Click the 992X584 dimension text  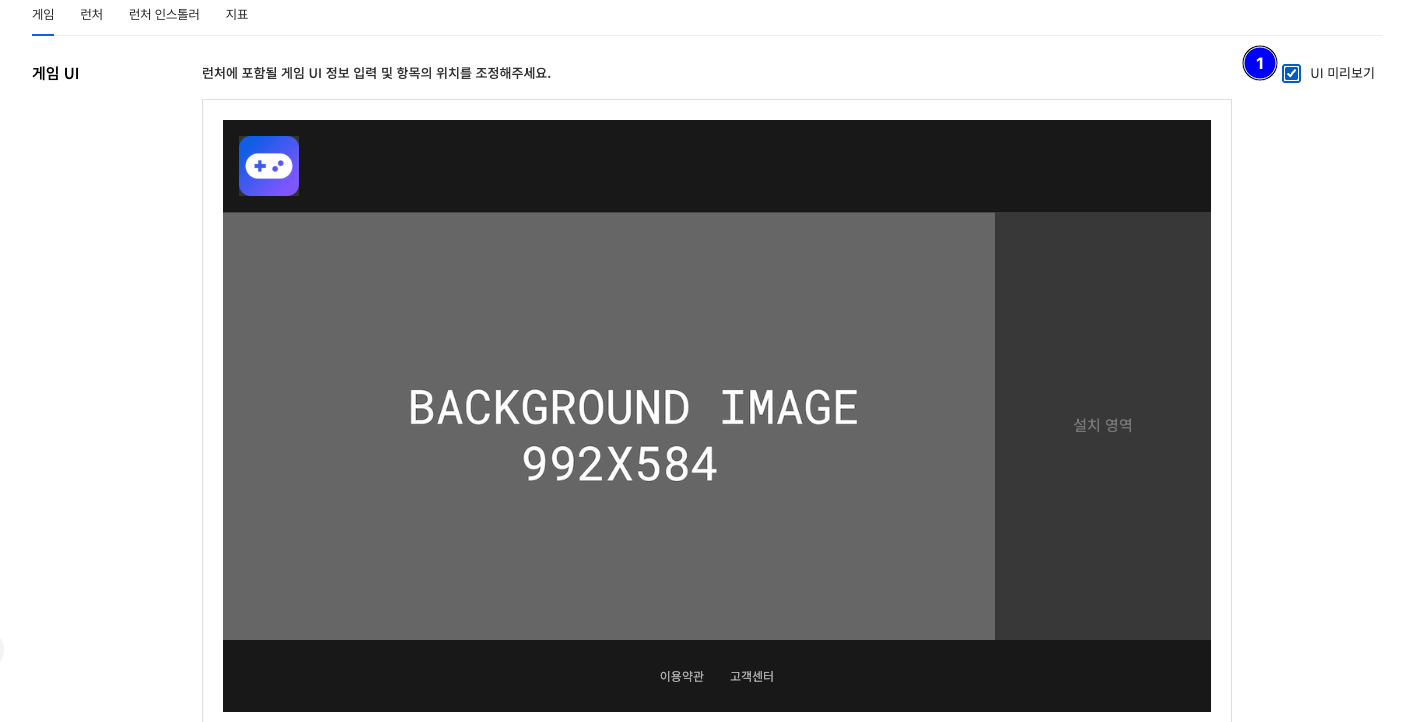tap(620, 465)
